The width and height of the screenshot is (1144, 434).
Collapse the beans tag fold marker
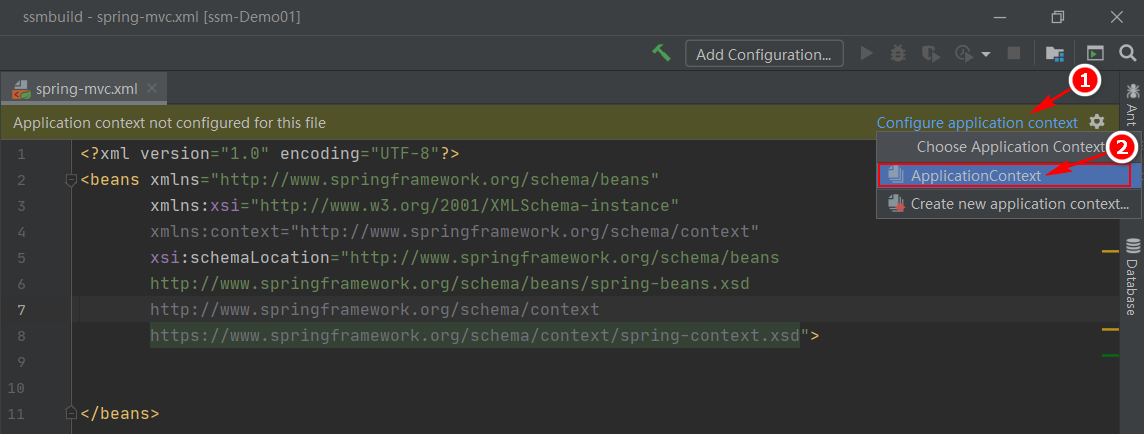[72, 180]
